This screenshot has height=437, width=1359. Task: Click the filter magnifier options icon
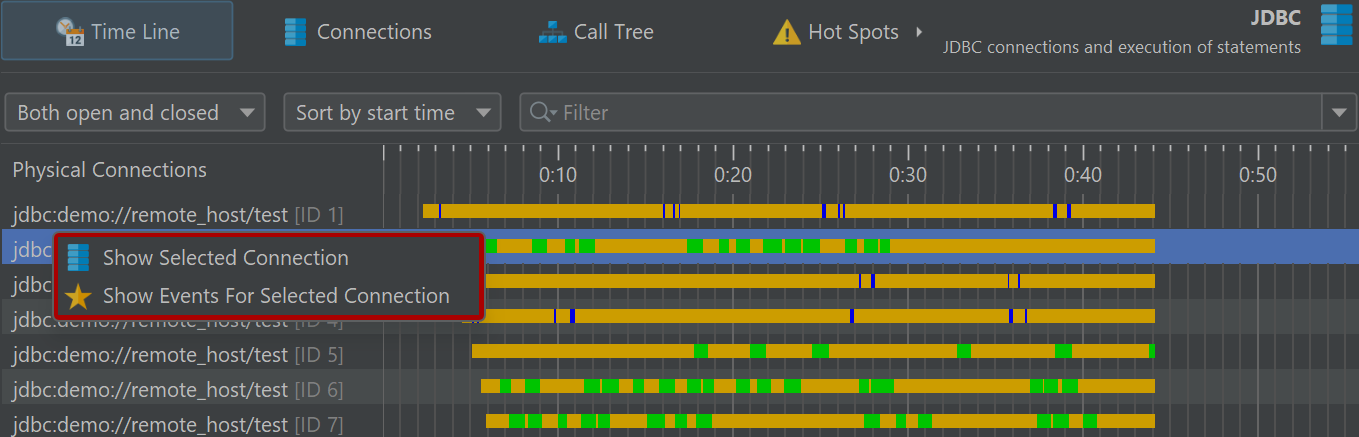543,113
